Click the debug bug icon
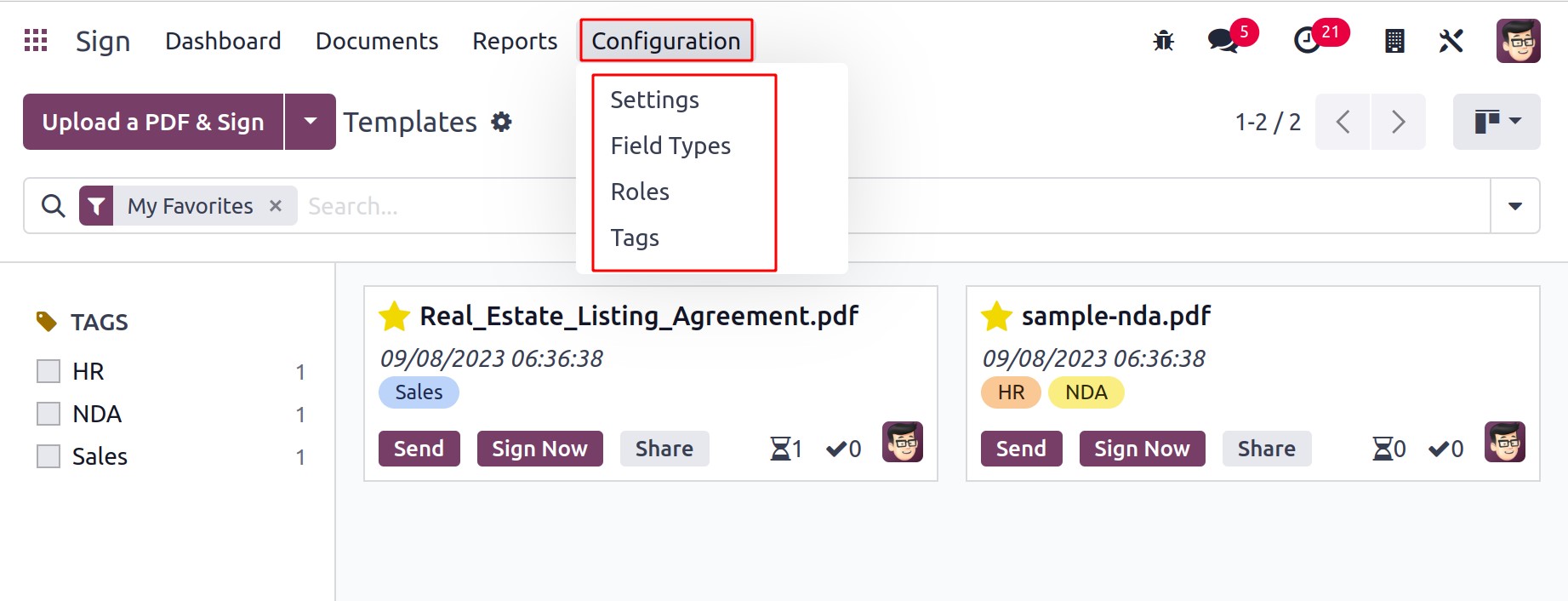This screenshot has width=1568, height=601. (1163, 40)
